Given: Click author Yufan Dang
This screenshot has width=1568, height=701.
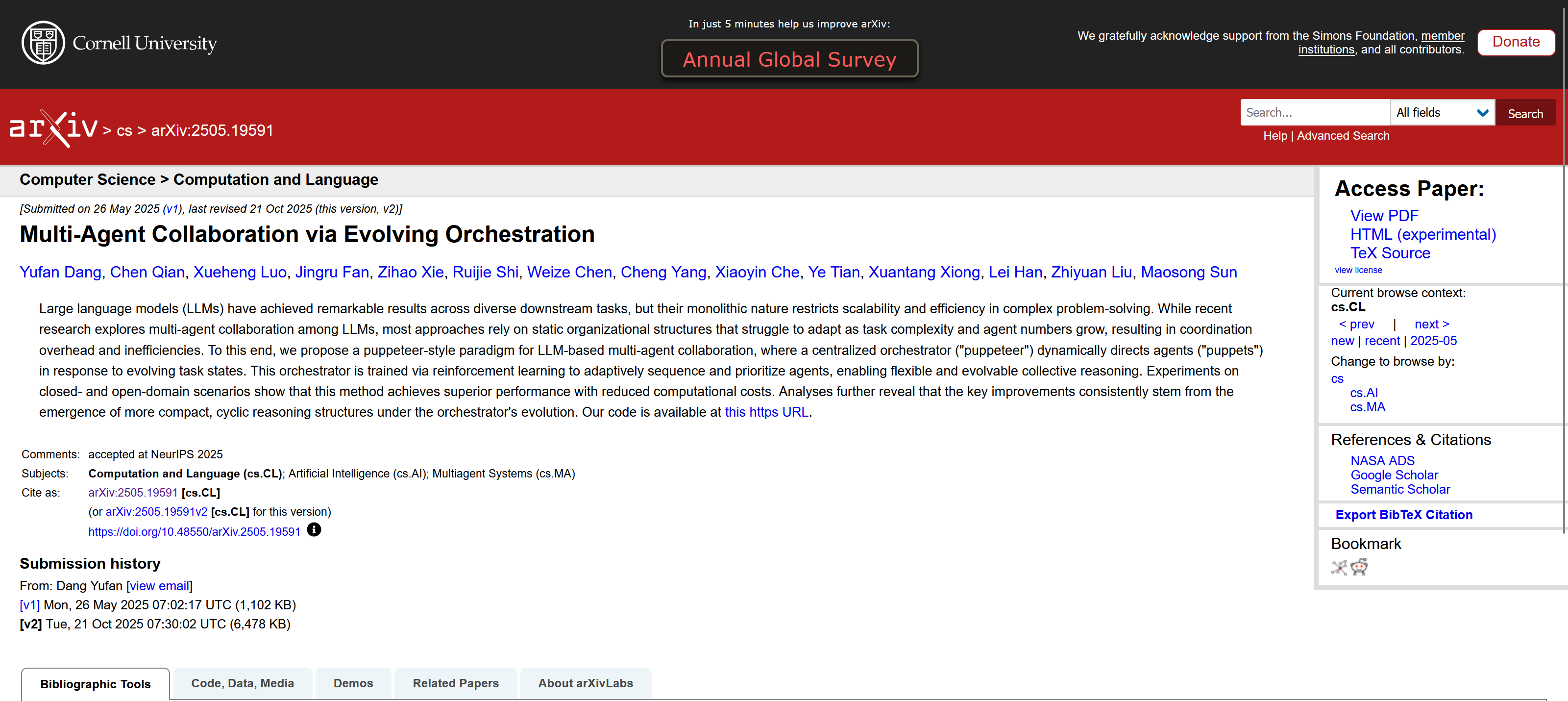Looking at the screenshot, I should [x=60, y=272].
